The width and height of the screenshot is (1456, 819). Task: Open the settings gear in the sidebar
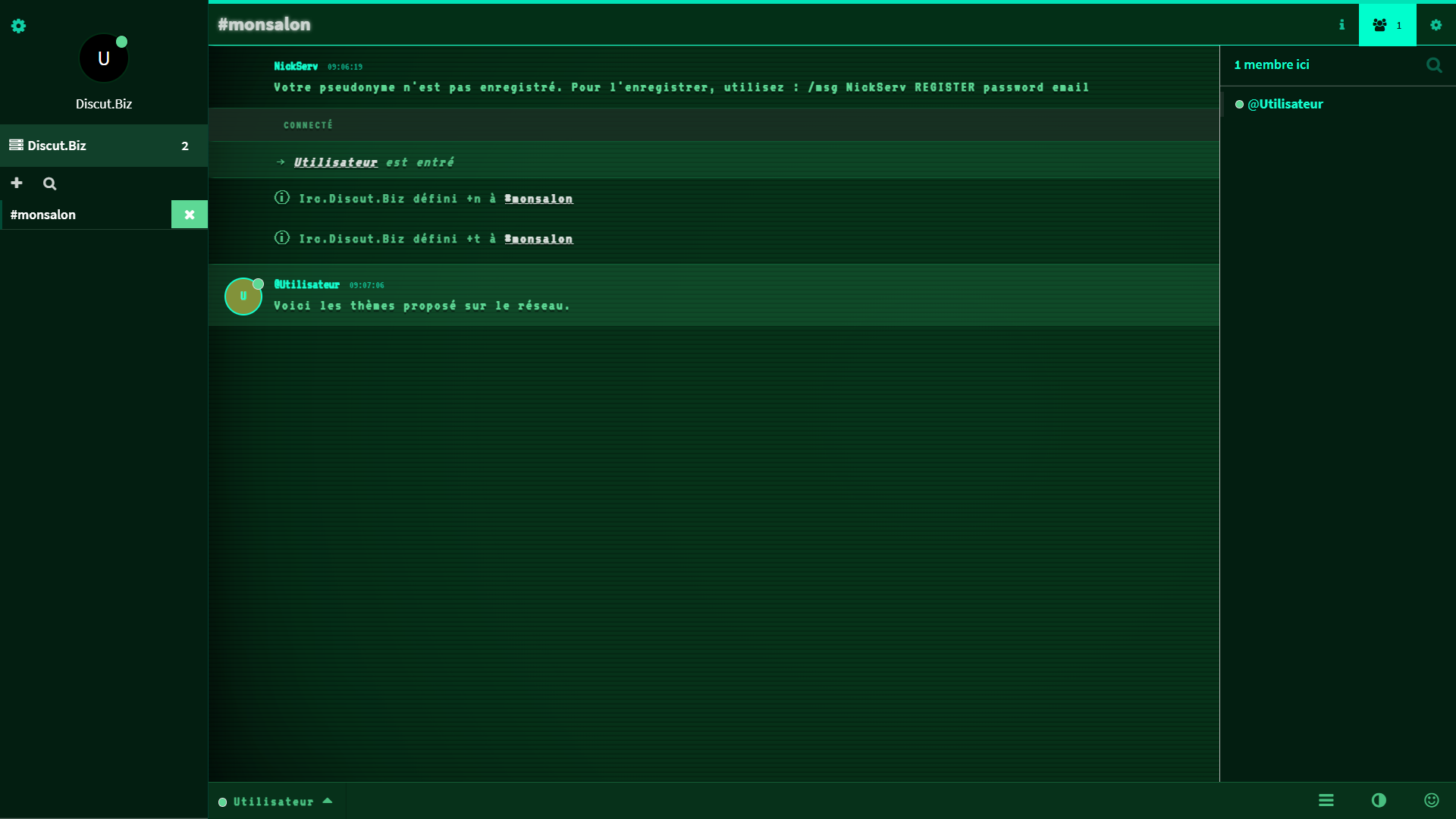click(x=19, y=26)
